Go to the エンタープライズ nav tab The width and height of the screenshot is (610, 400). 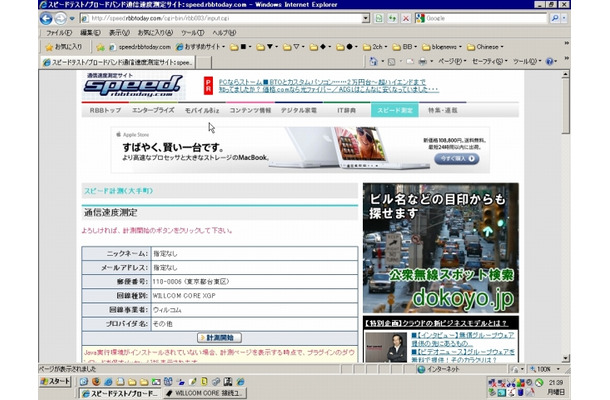click(x=153, y=111)
